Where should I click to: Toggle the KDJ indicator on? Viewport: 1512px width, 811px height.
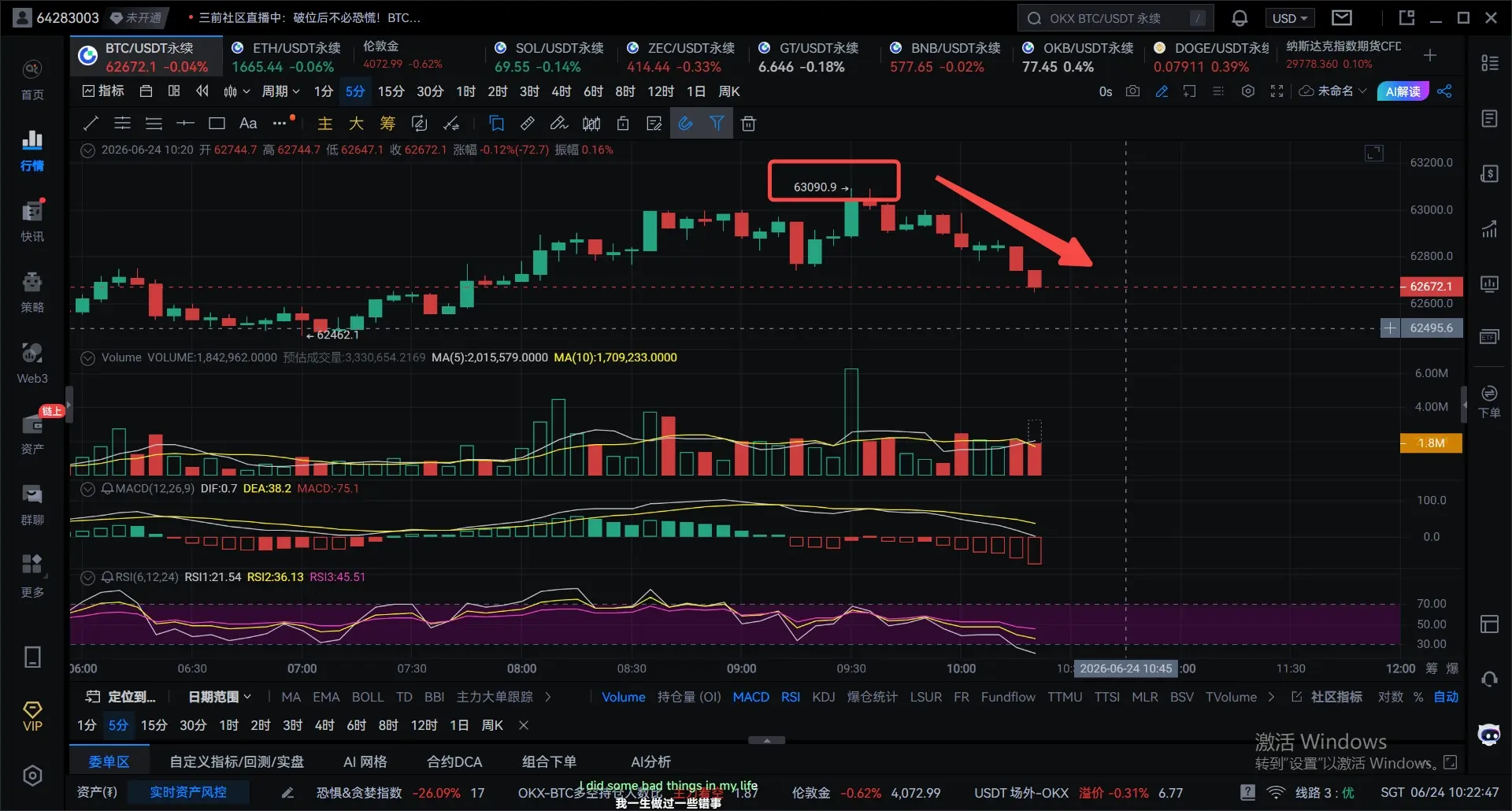[824, 697]
